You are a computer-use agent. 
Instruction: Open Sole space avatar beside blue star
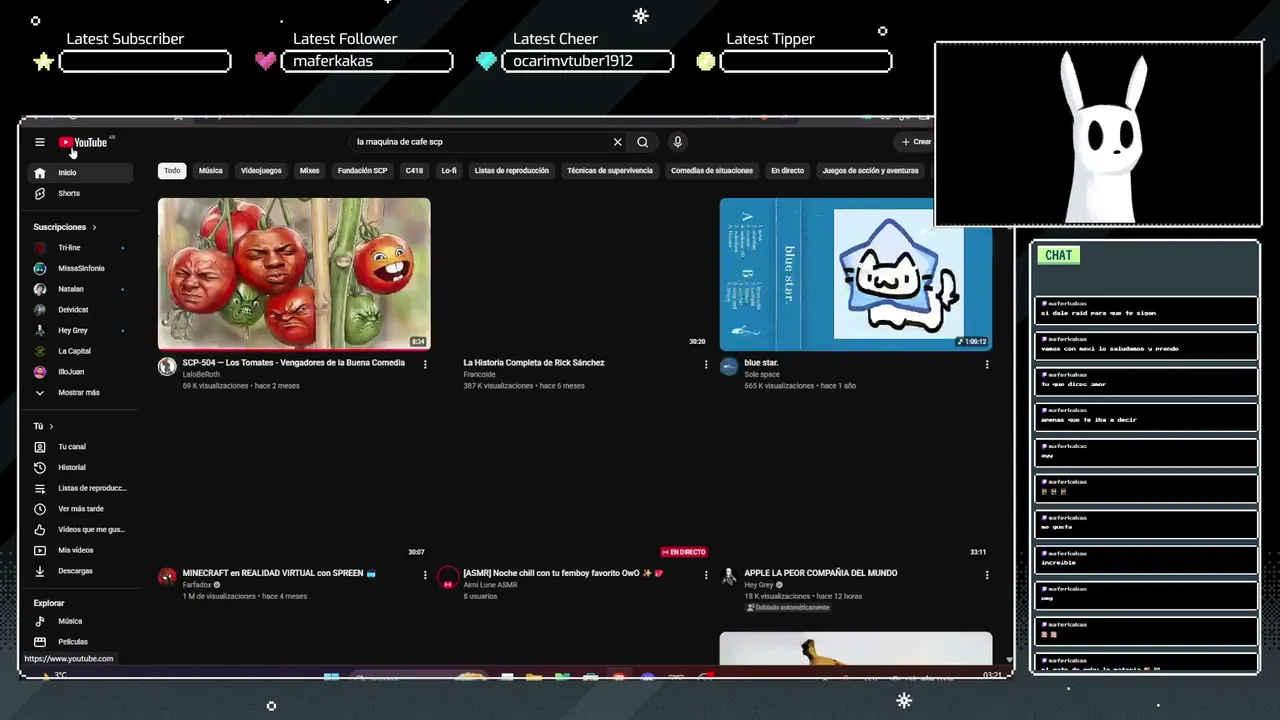(729, 367)
